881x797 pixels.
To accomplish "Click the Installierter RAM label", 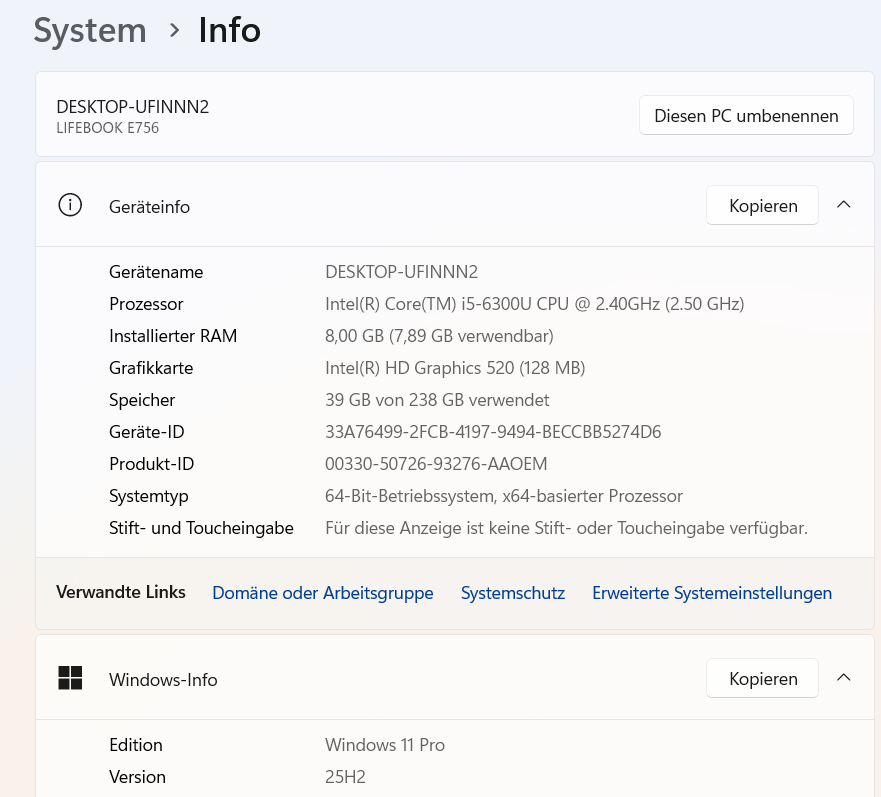I will (x=173, y=336).
